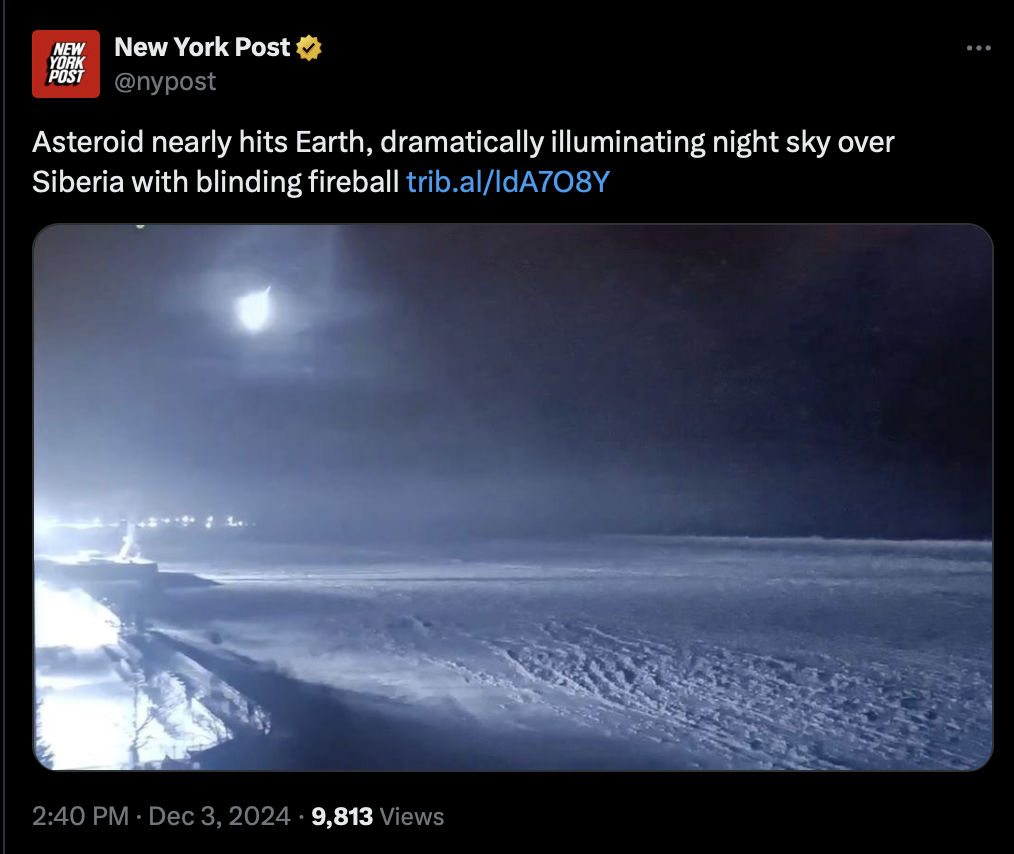Click the word Views beside the count
1014x854 pixels.
(412, 817)
